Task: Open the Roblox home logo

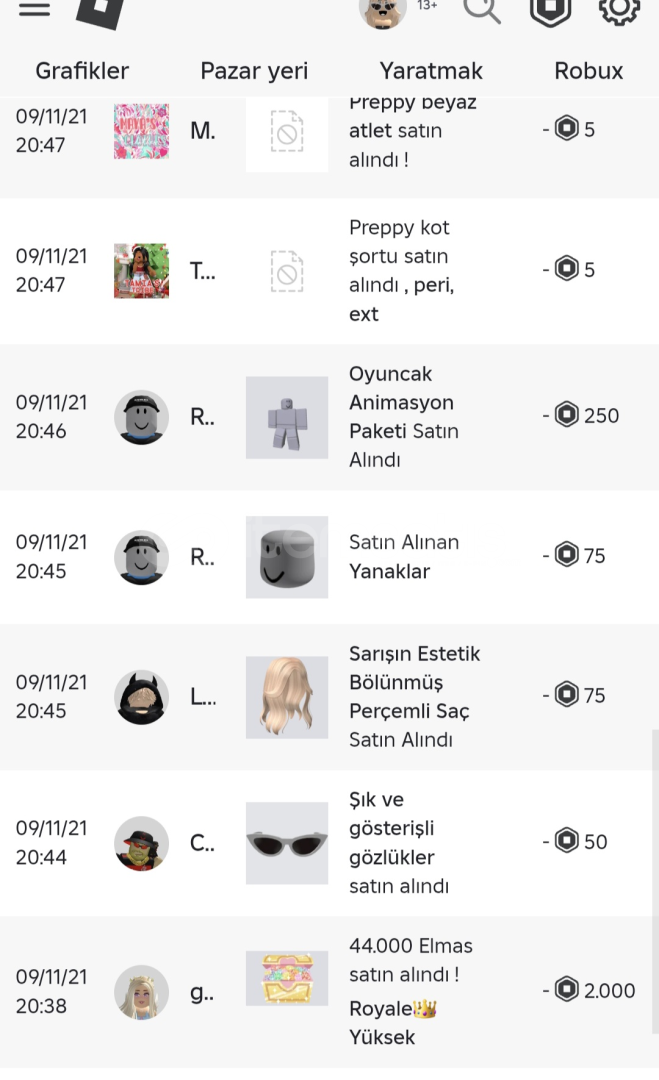Action: pos(100,10)
